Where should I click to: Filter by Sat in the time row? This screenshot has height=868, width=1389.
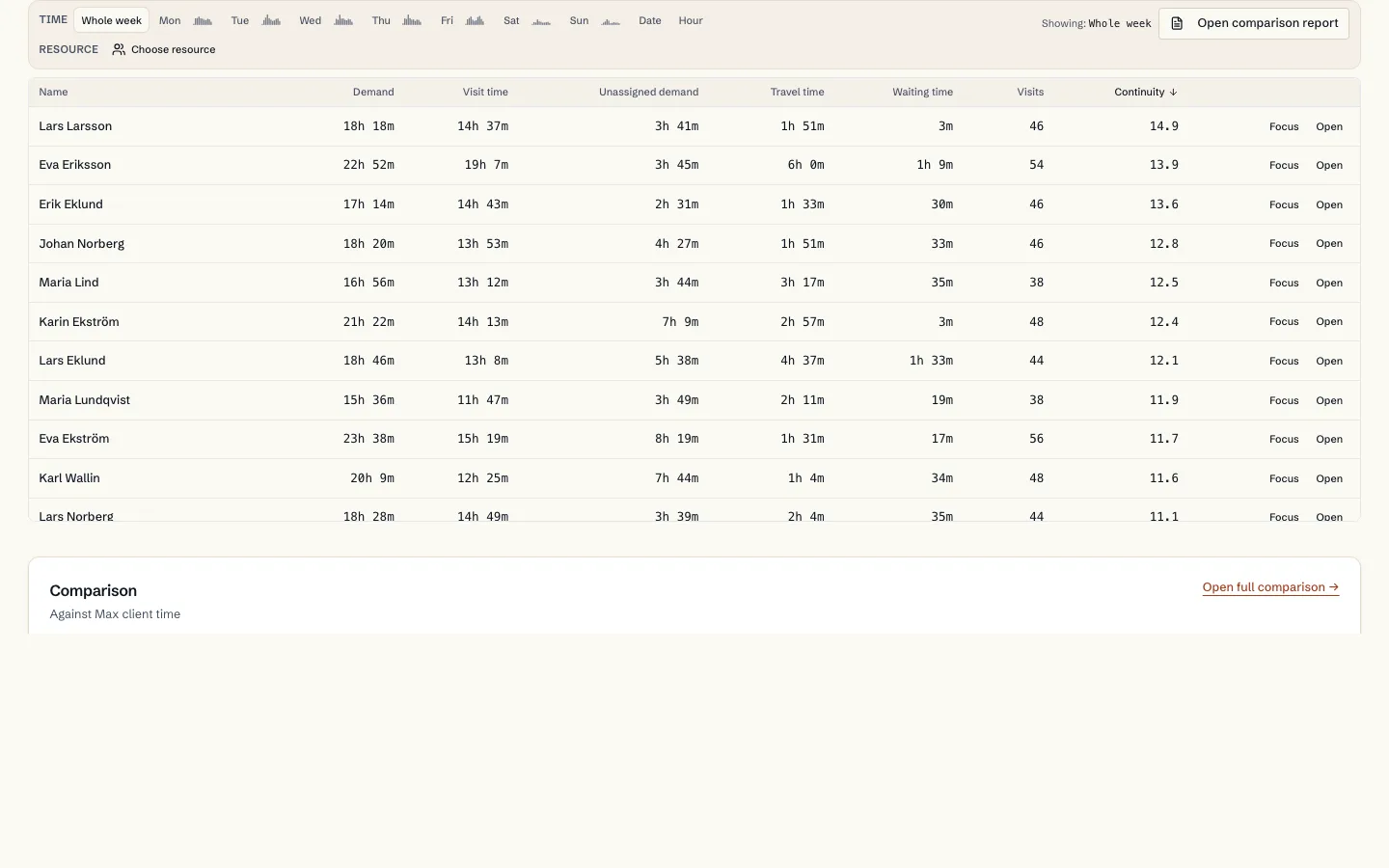(x=527, y=20)
